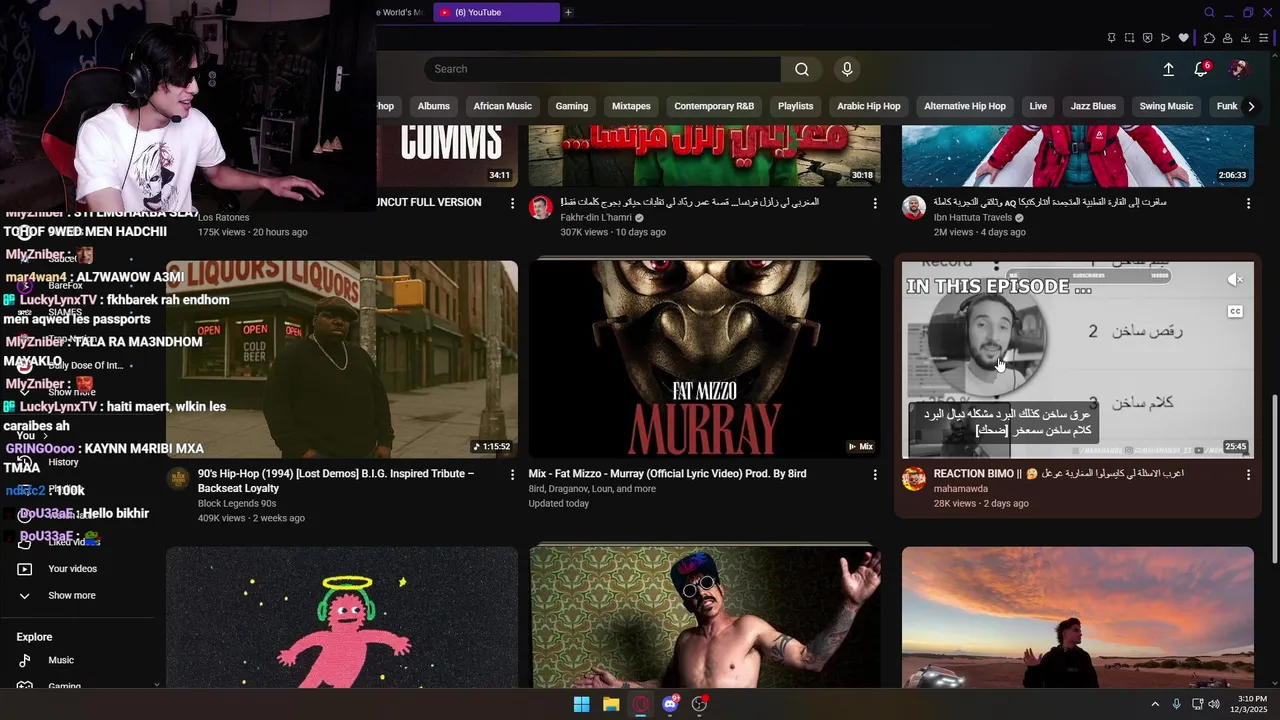Click the Mix - Fat Mizzo Murray title

(x=667, y=474)
